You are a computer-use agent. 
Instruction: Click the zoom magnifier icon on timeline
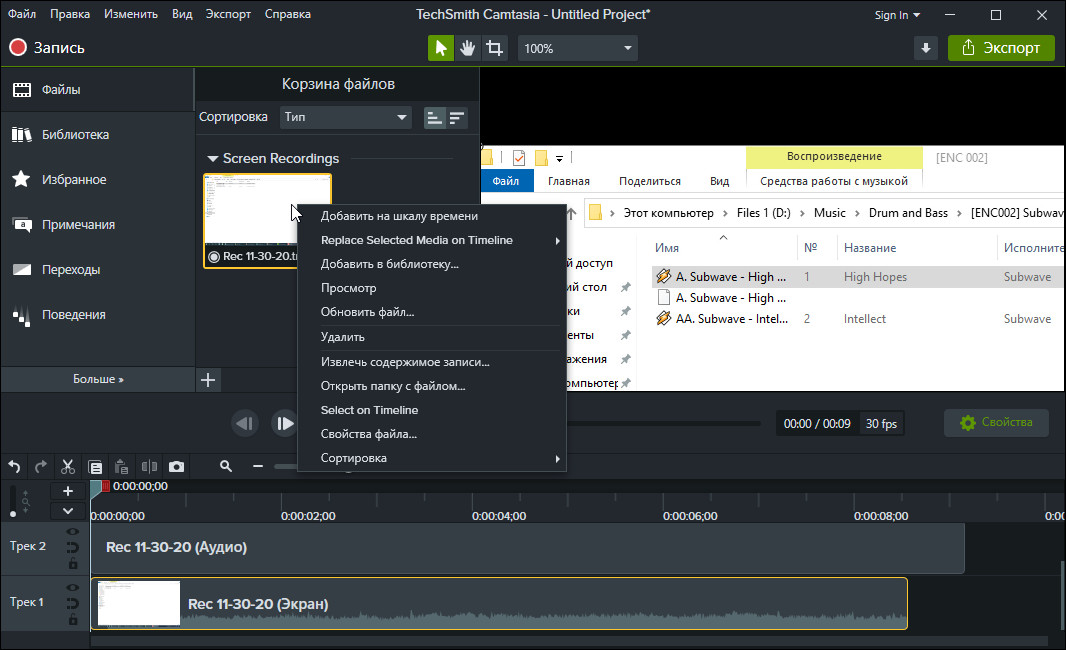226,466
